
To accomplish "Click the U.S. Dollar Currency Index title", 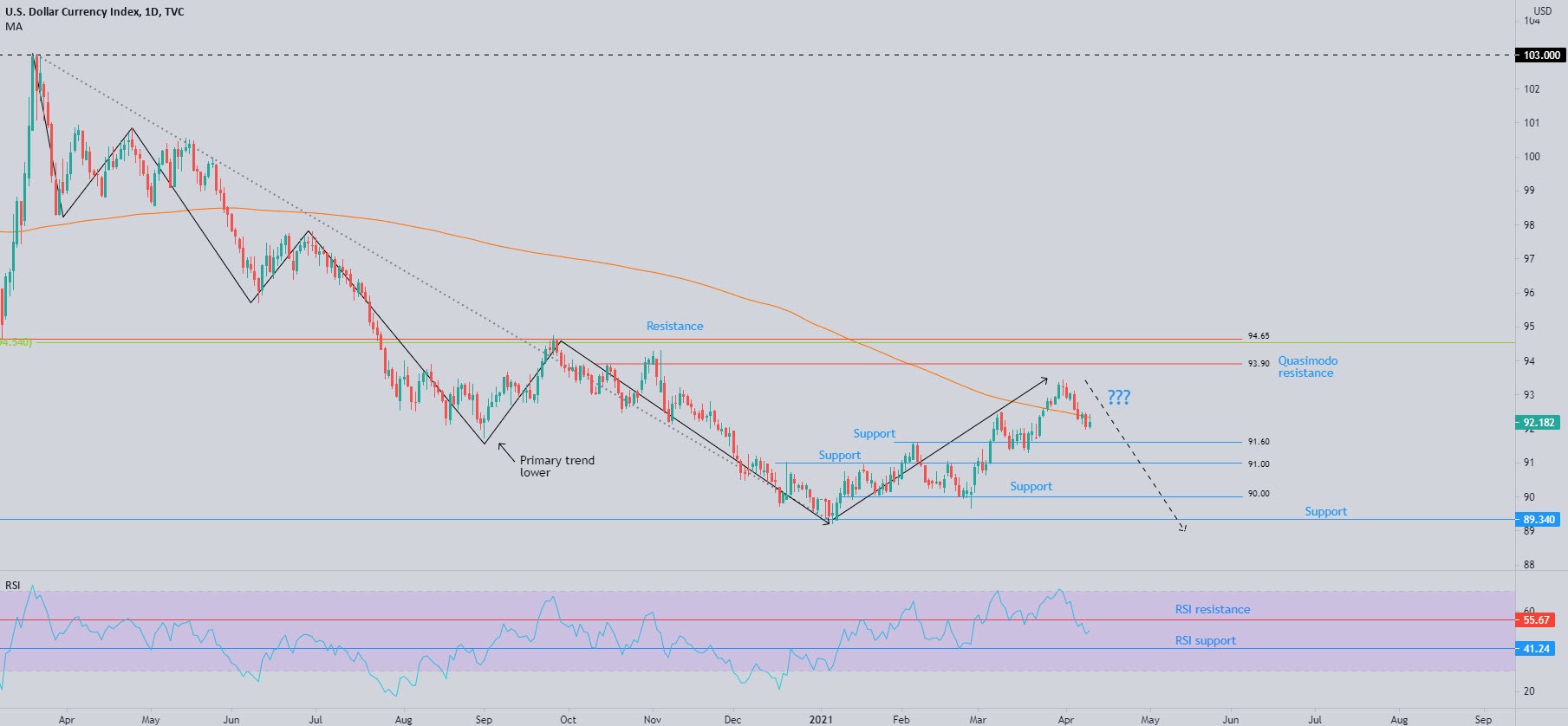I will 94,12.
